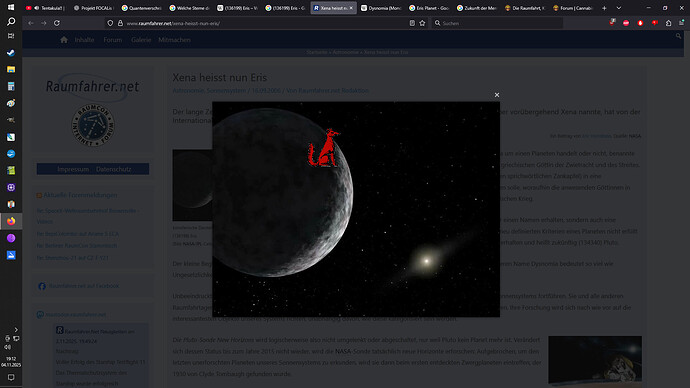Switch to Firefox in the taskbar
Viewport: 690px width, 388px height.
[x=11, y=221]
